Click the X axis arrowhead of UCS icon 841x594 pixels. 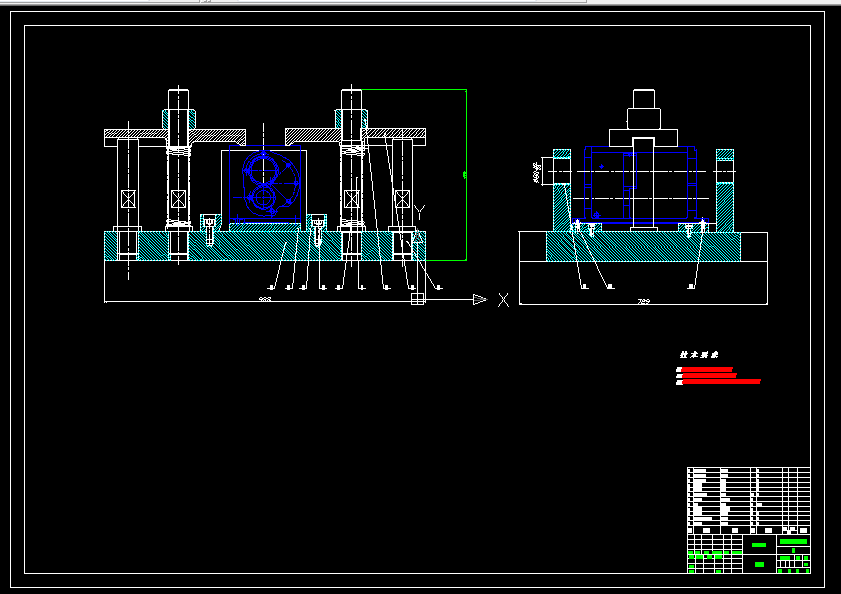(480, 299)
